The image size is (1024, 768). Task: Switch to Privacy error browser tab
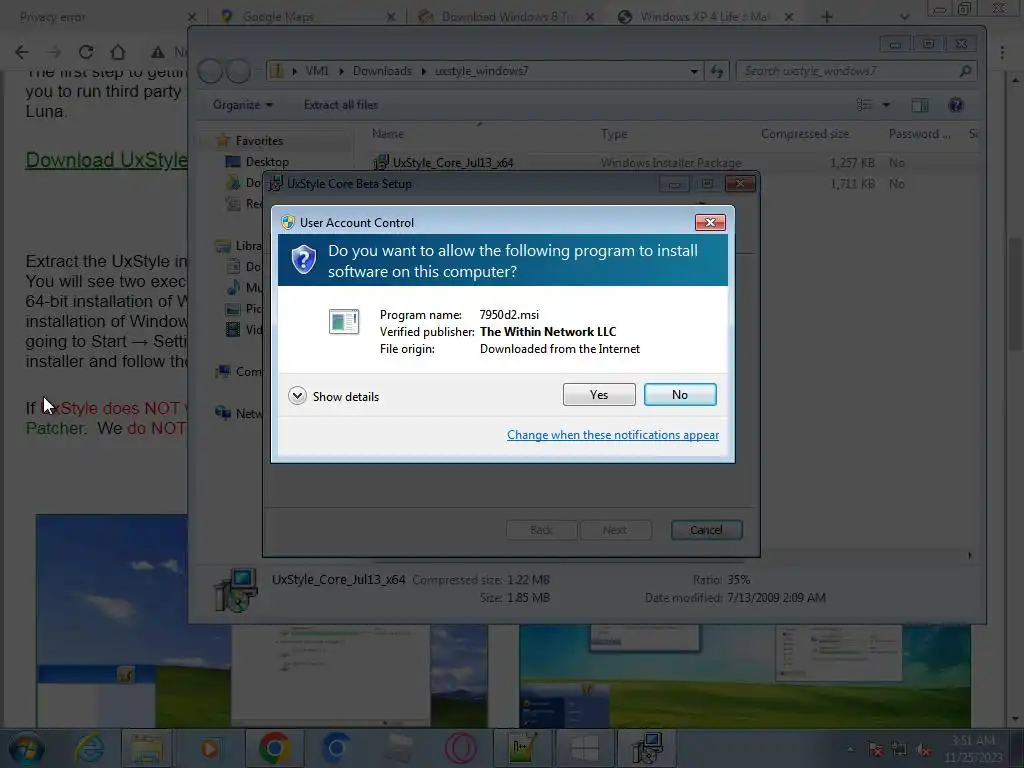click(x=104, y=17)
